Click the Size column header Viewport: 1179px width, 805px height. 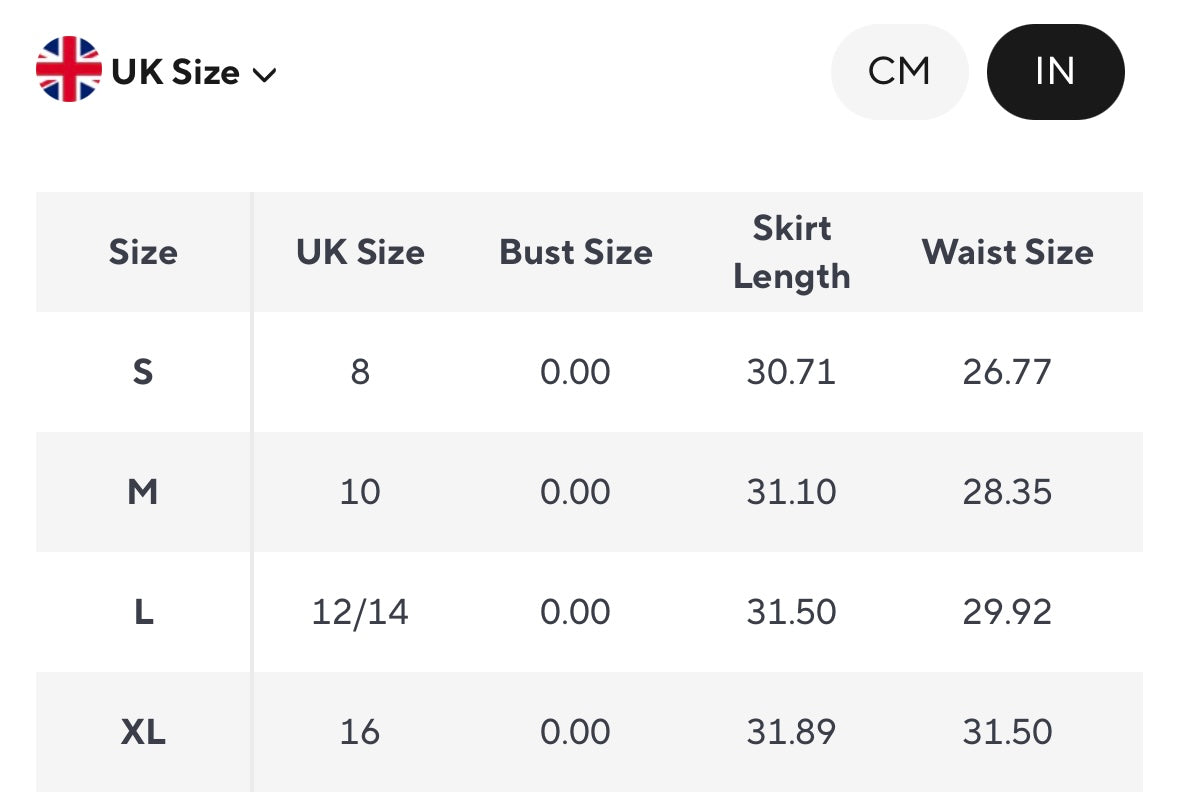pos(143,252)
